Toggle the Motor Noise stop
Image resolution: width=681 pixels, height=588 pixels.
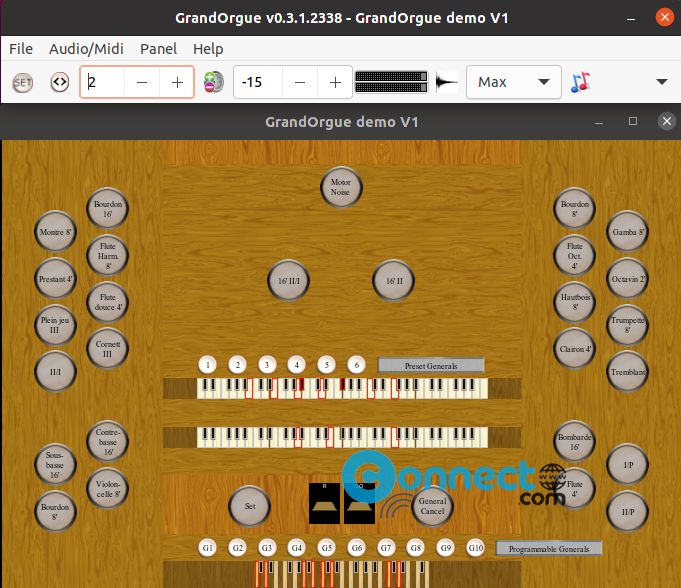tap(341, 187)
